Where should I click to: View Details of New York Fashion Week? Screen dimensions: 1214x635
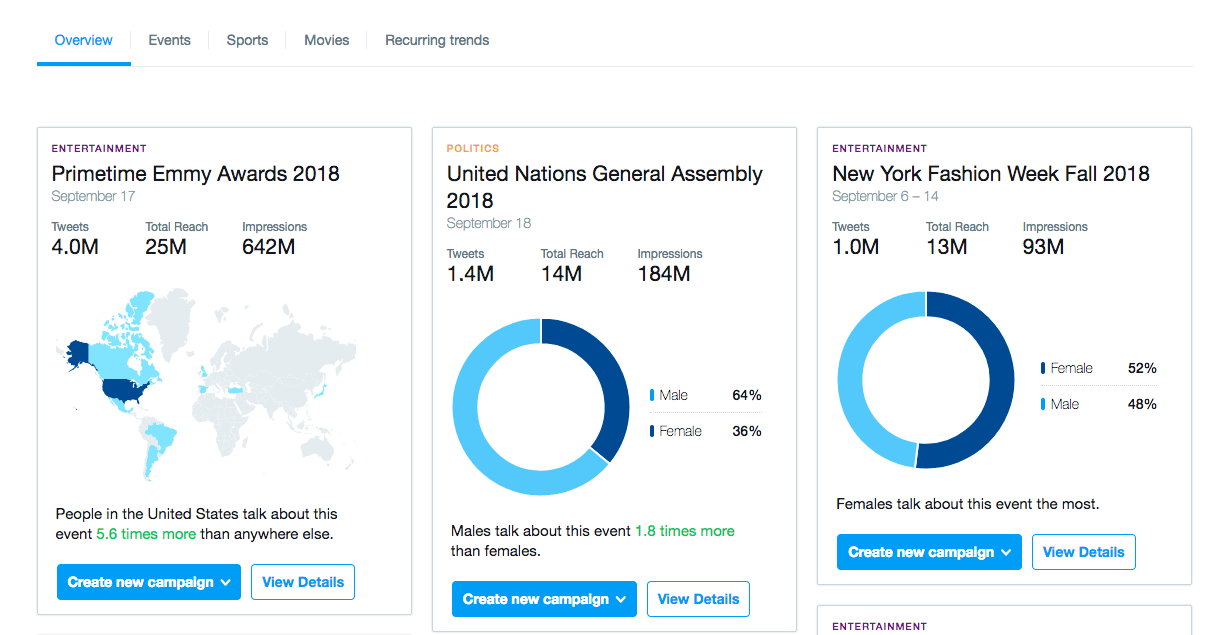(x=1083, y=552)
